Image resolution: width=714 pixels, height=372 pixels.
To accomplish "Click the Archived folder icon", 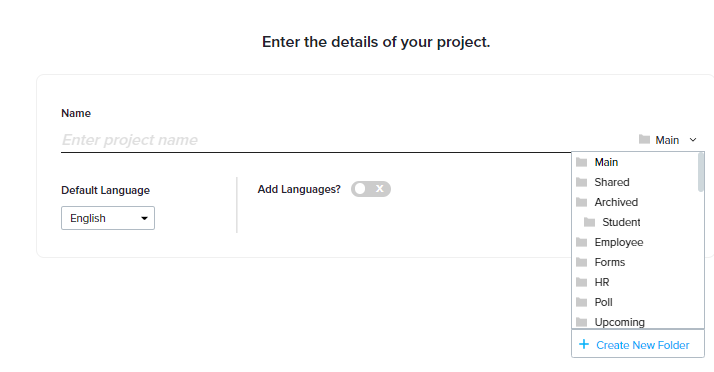I will pyautogui.click(x=581, y=202).
